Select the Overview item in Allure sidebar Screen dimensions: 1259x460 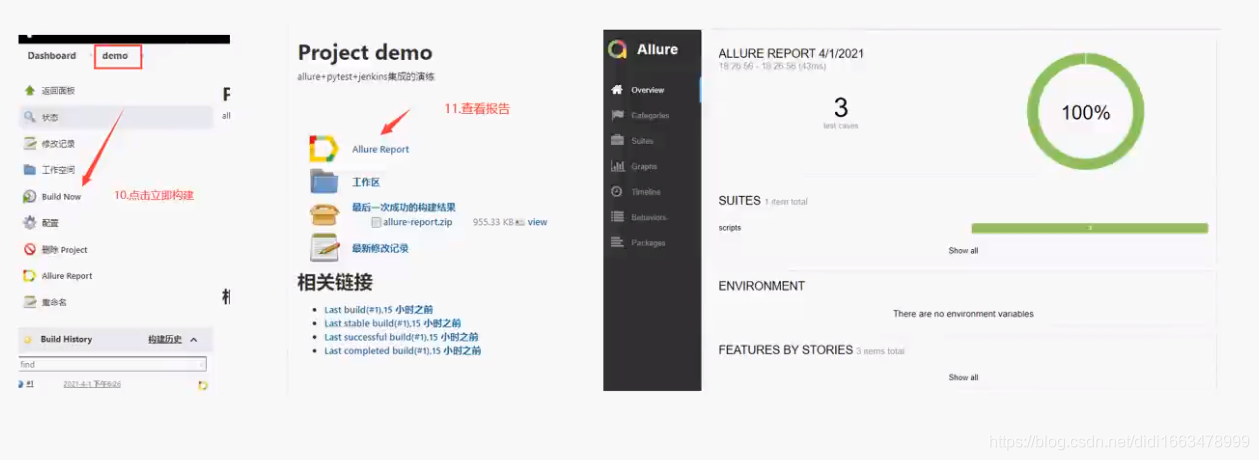pyautogui.click(x=651, y=90)
